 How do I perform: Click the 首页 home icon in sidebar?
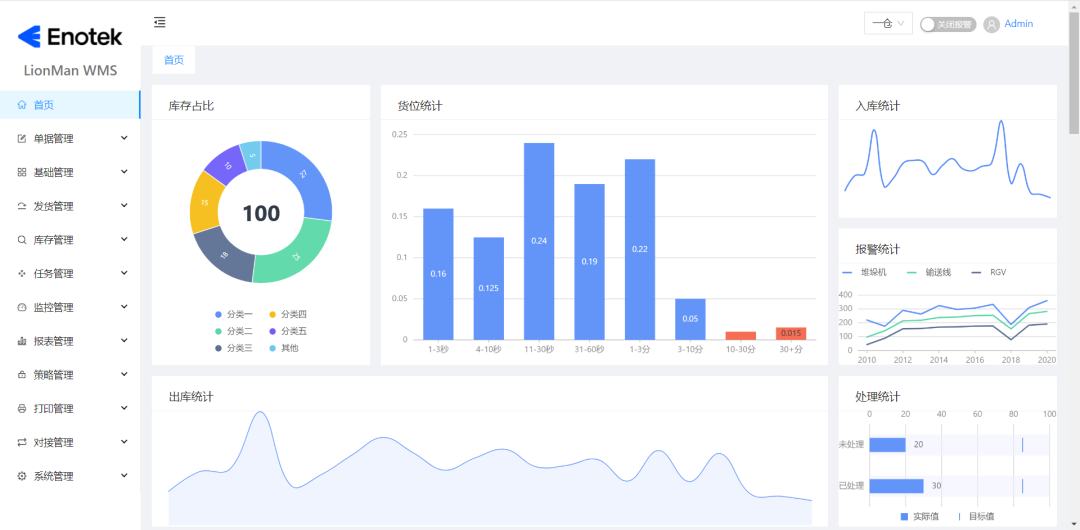pyautogui.click(x=22, y=105)
